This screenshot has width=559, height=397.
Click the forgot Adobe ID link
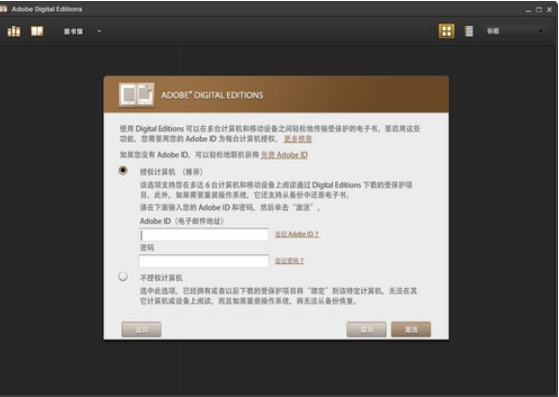click(297, 234)
